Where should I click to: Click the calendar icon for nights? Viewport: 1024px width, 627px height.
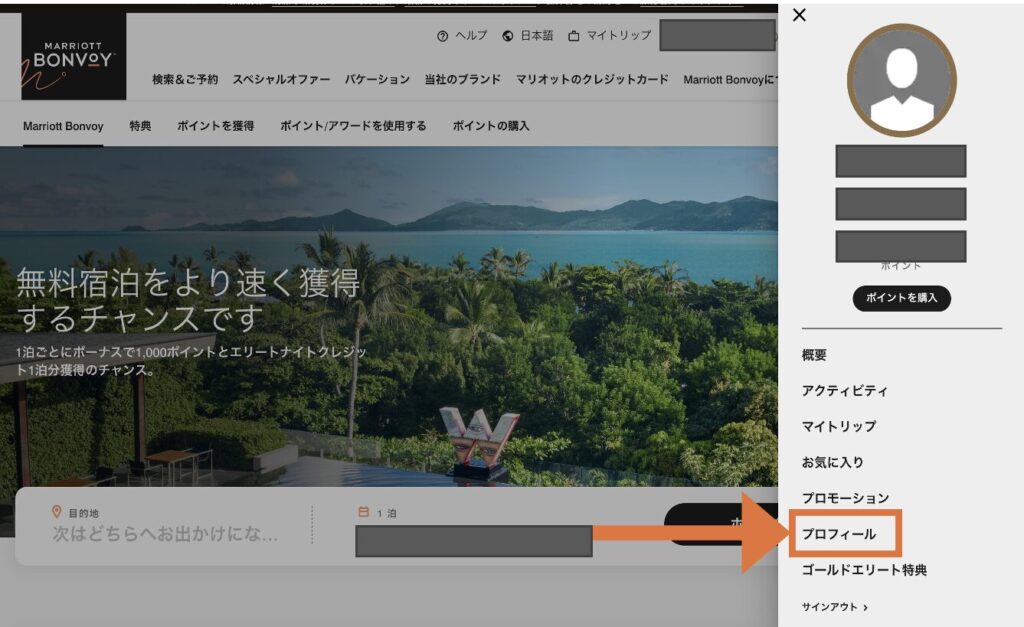[x=364, y=512]
